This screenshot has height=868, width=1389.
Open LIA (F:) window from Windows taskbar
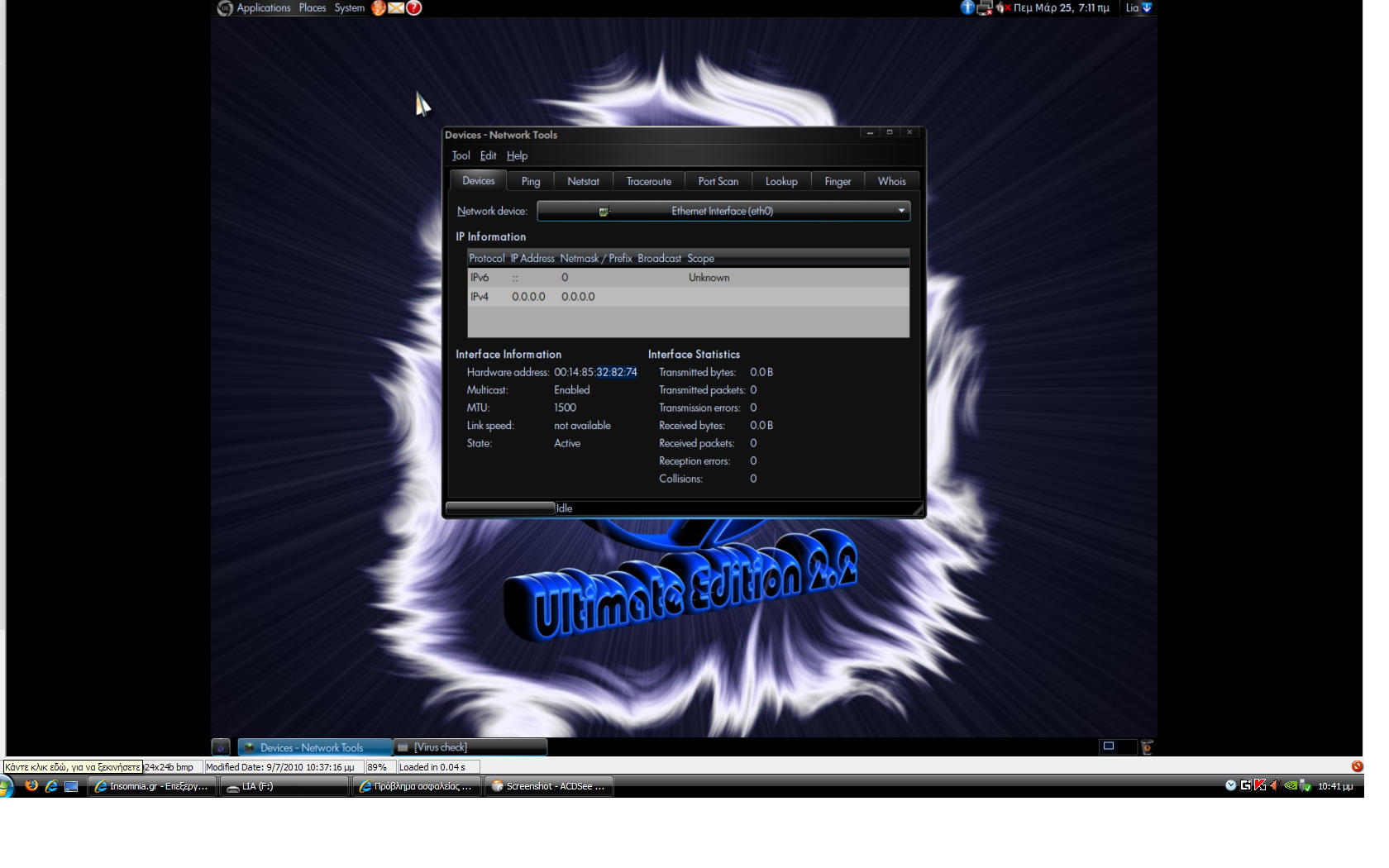284,786
